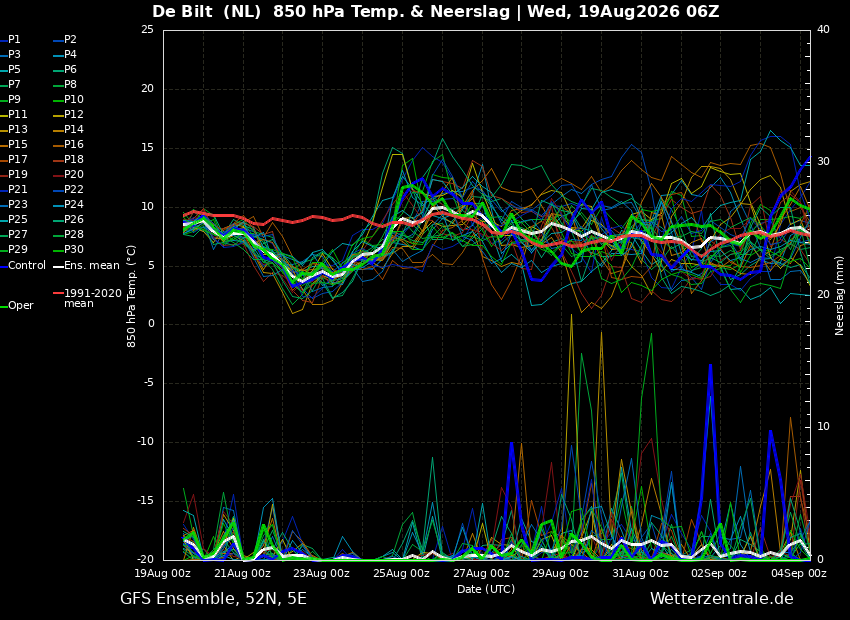Click the P27 legend label
This screenshot has width=850, height=620.
pyautogui.click(x=14, y=235)
